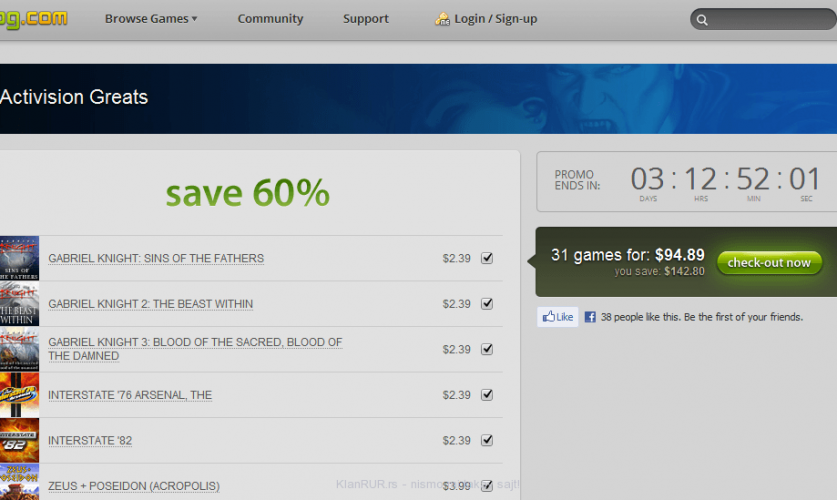Open Gabriel Knight 2 cover thumbnail

pyautogui.click(x=19, y=304)
